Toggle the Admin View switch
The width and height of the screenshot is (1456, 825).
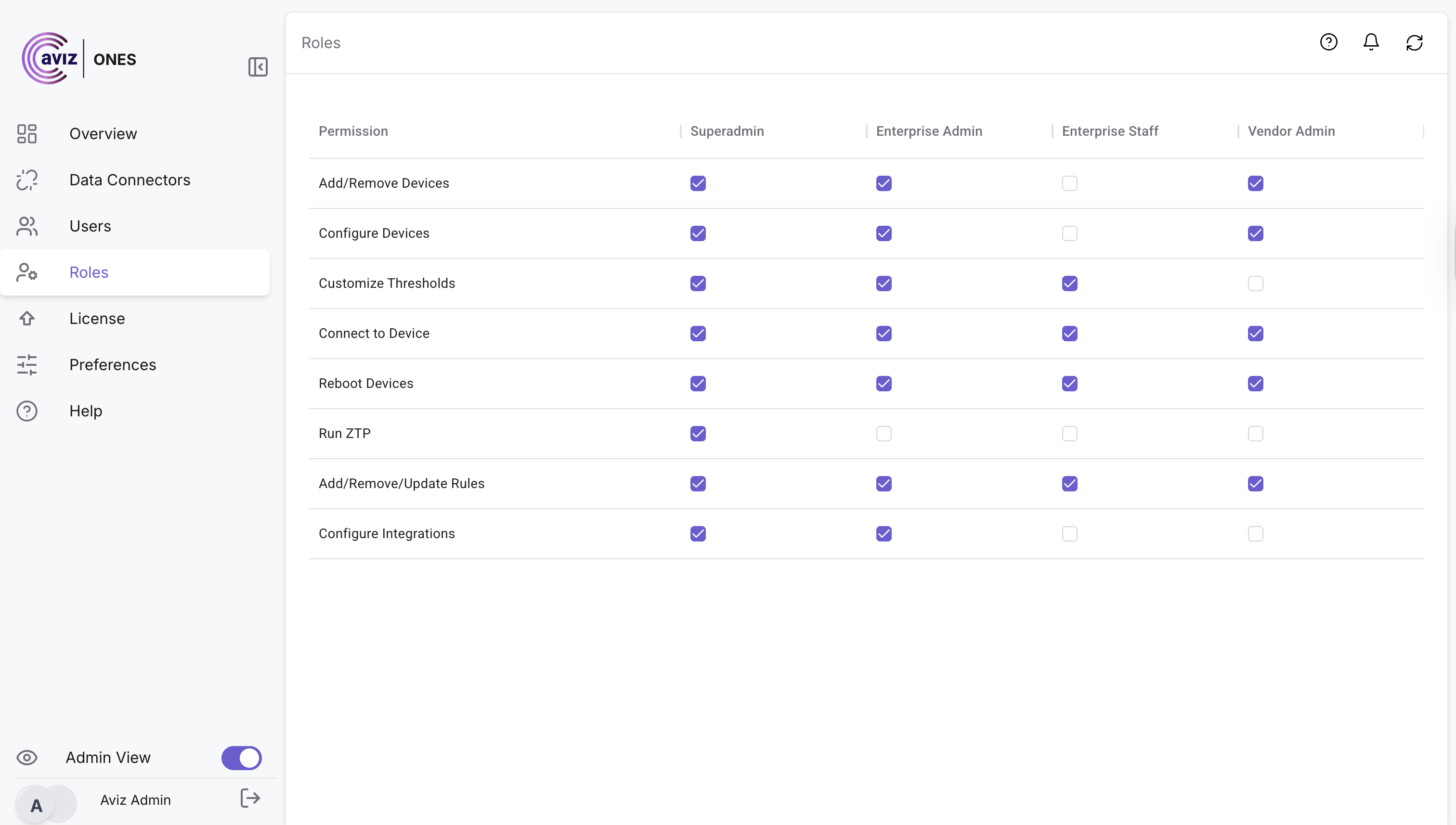[x=241, y=758]
